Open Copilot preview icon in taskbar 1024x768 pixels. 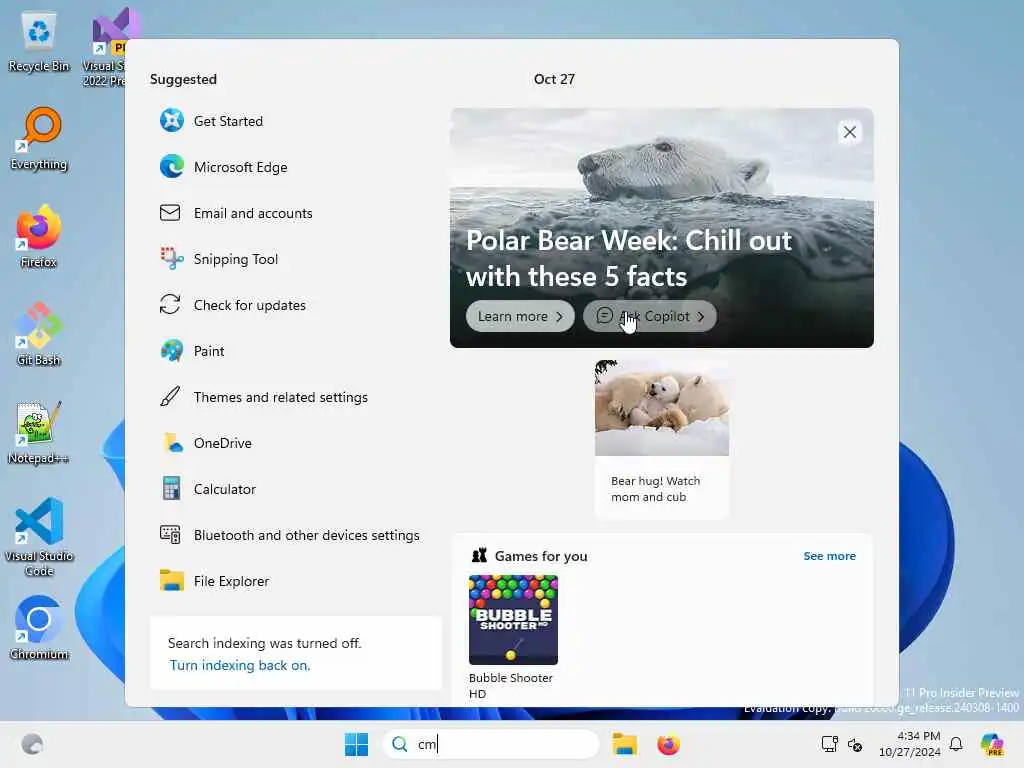[992, 744]
